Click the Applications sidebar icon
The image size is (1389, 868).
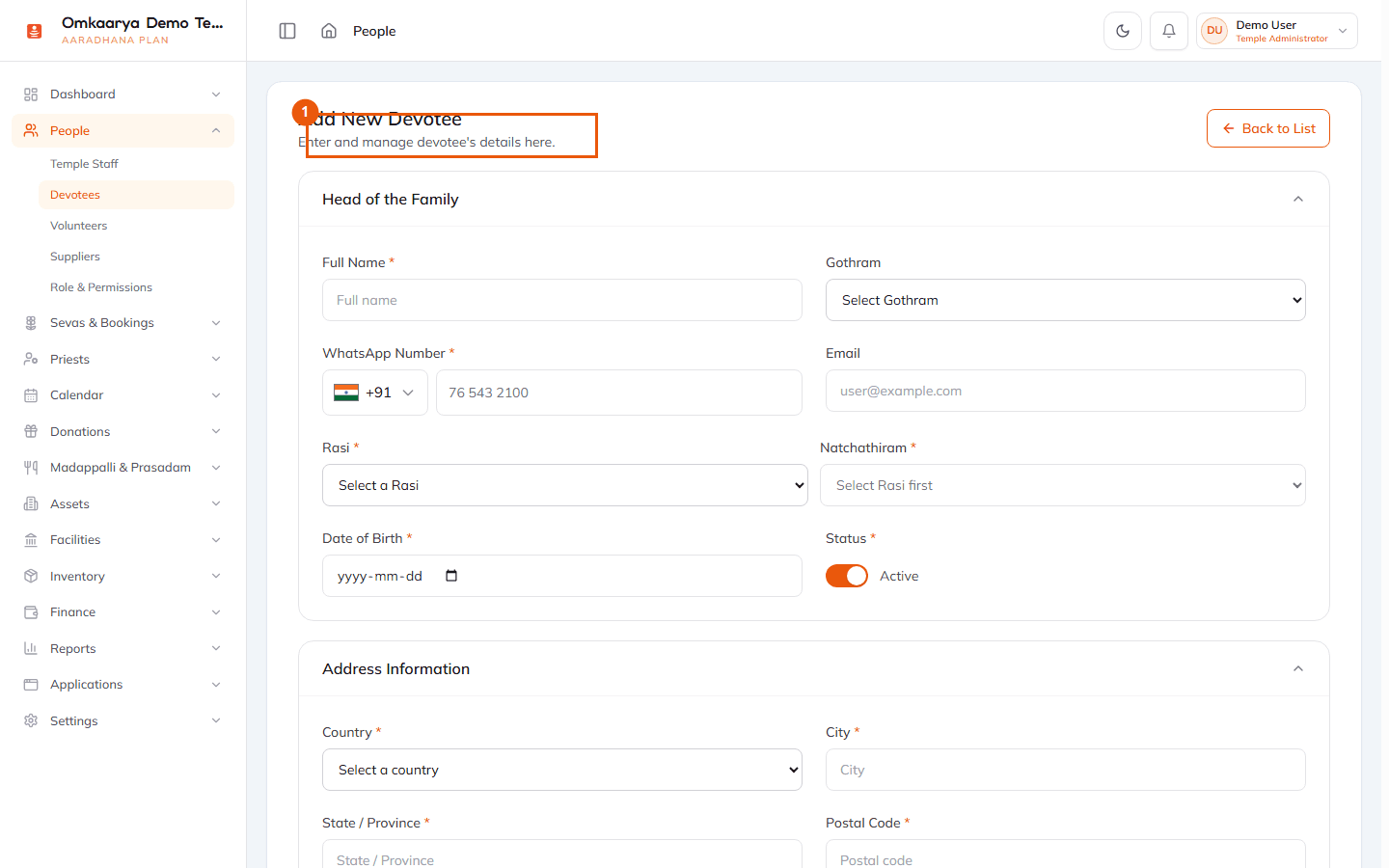[x=31, y=685]
